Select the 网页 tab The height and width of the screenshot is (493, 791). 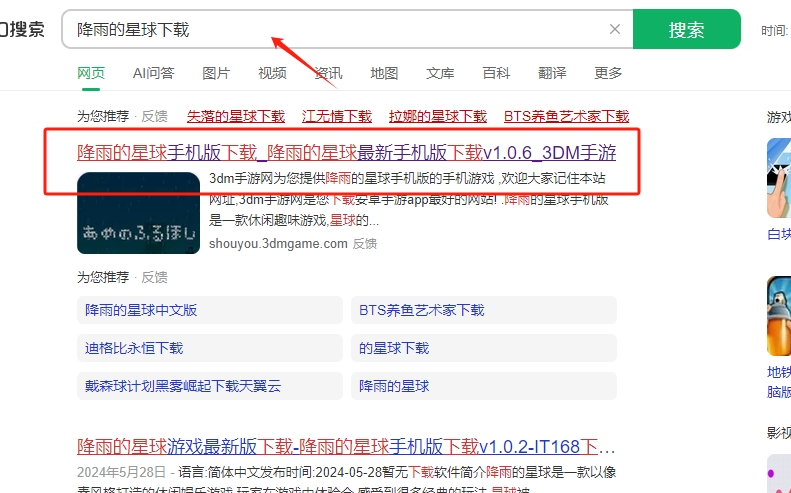click(x=91, y=73)
